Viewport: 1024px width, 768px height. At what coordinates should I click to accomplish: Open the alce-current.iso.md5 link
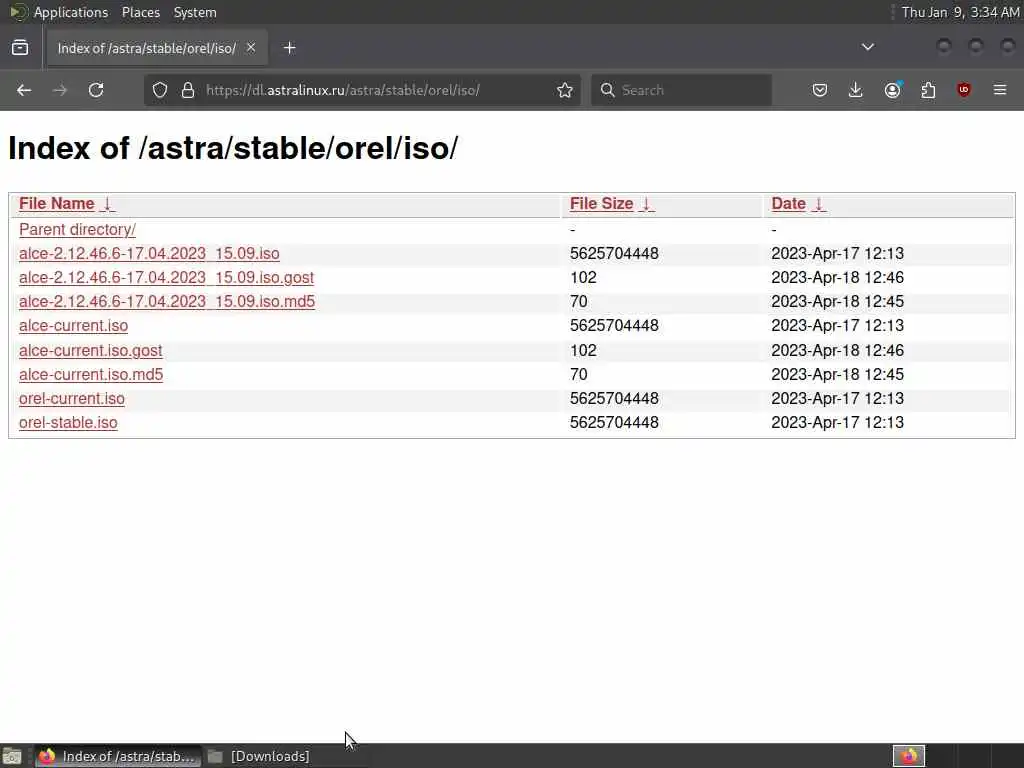91,375
